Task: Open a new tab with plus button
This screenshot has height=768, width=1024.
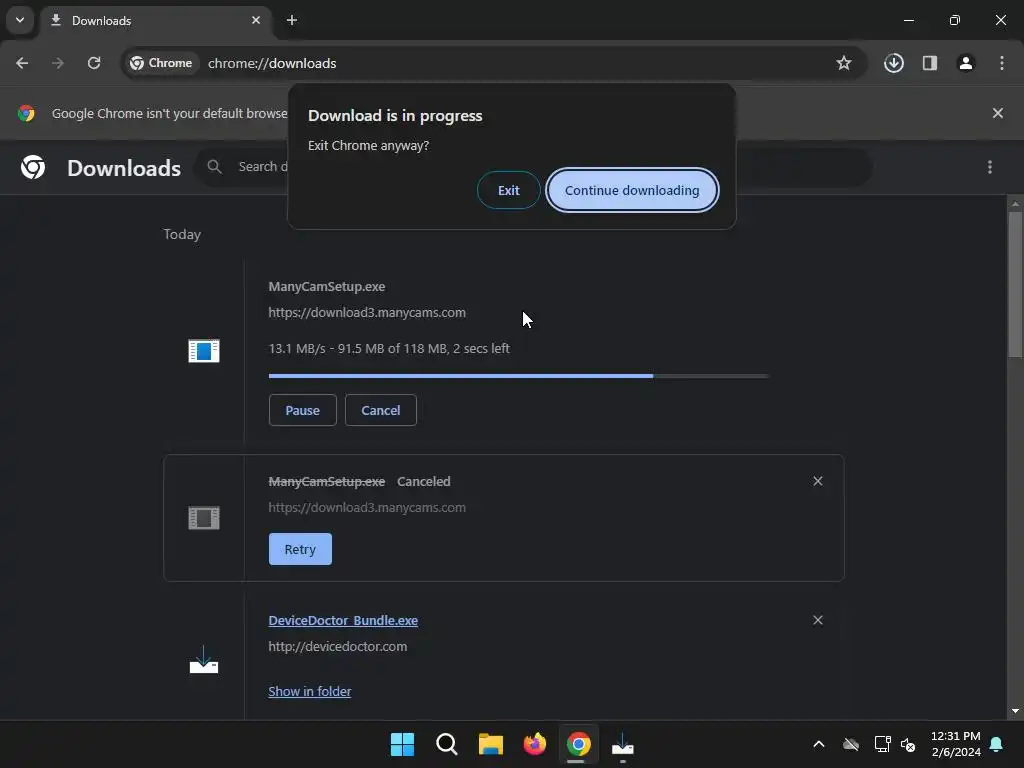Action: coord(292,20)
